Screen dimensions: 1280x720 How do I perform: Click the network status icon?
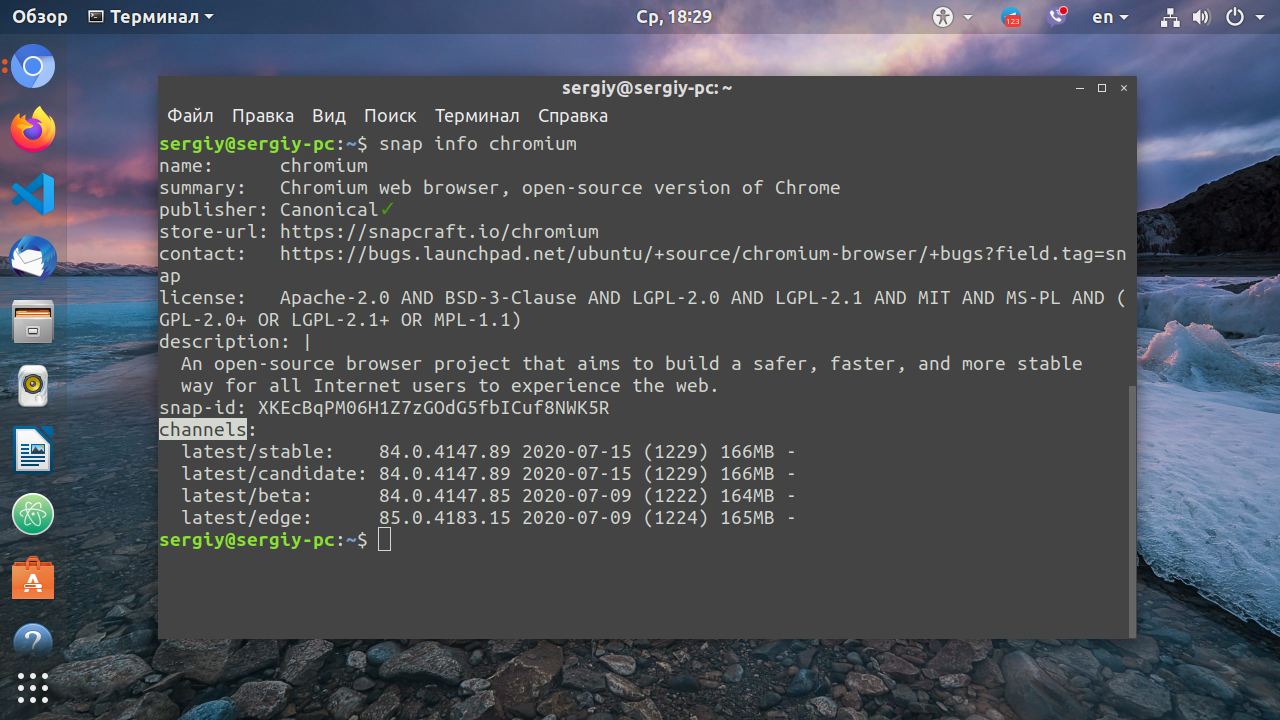[x=1170, y=17]
